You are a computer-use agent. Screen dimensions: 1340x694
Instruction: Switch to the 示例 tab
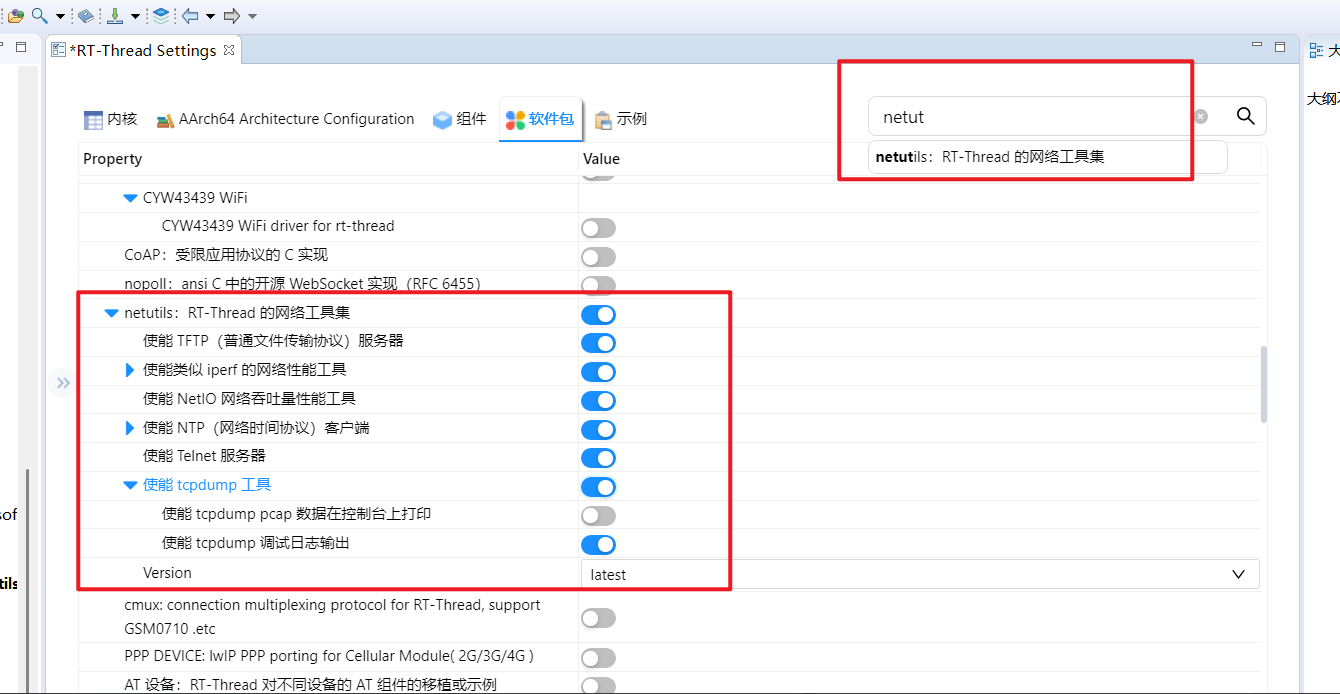[x=621, y=119]
